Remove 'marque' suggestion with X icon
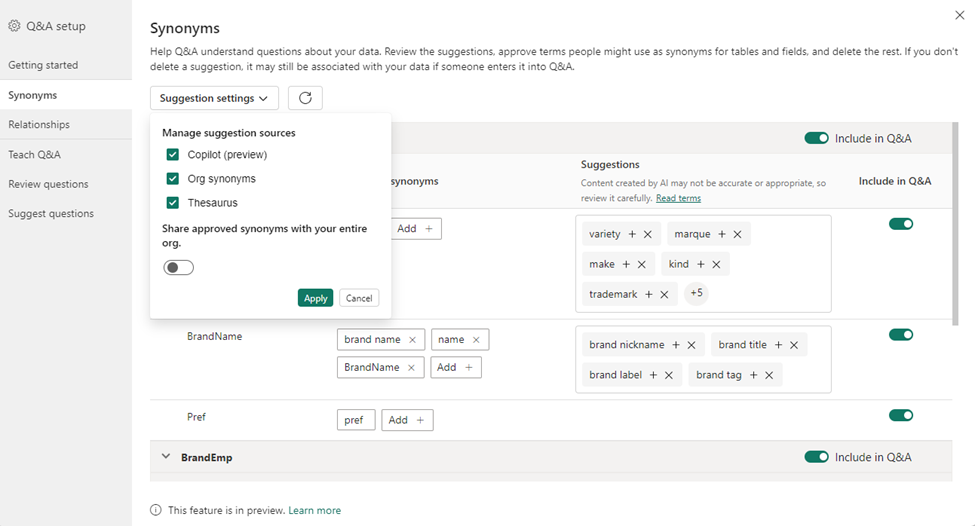The image size is (975, 526). pyautogui.click(x=737, y=234)
